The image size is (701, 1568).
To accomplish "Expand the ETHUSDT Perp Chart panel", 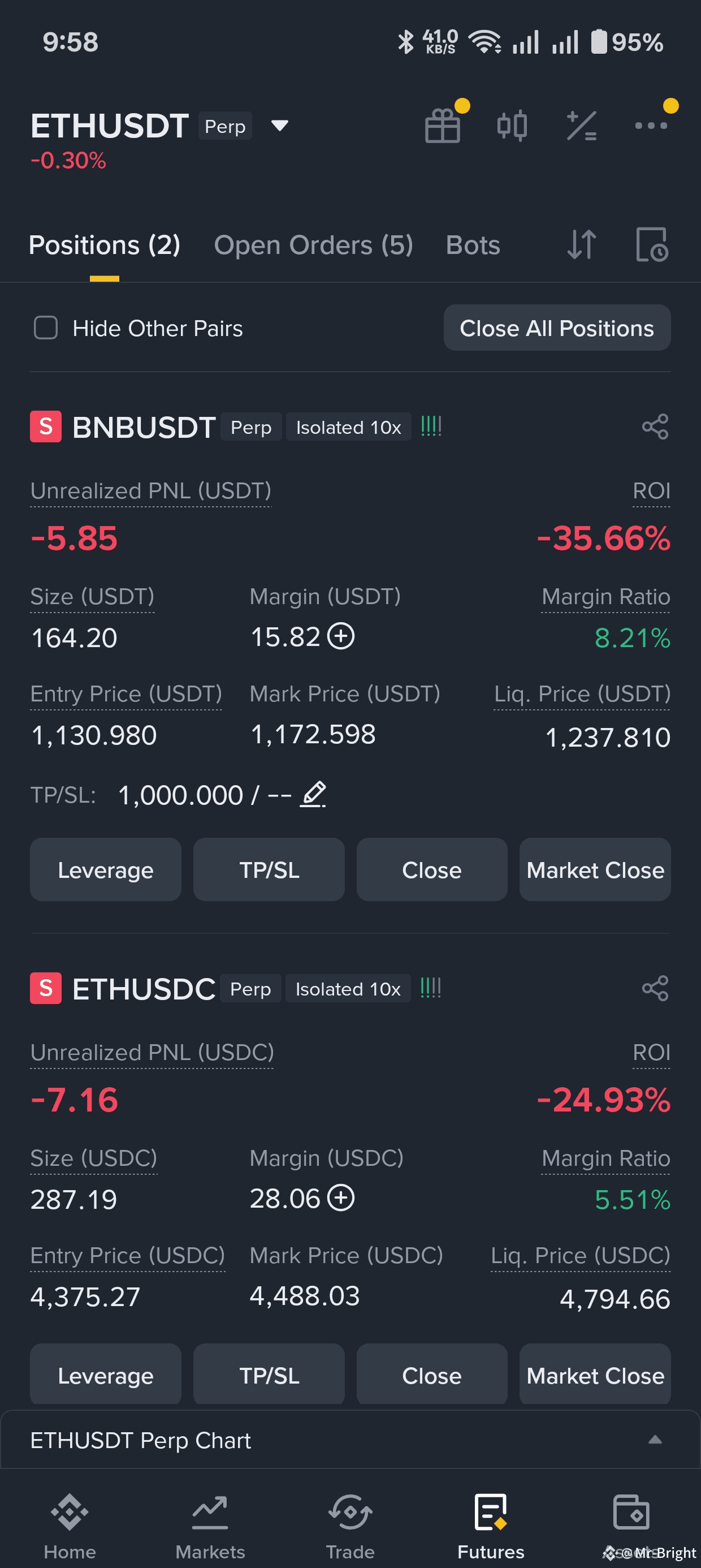I will (x=655, y=1440).
